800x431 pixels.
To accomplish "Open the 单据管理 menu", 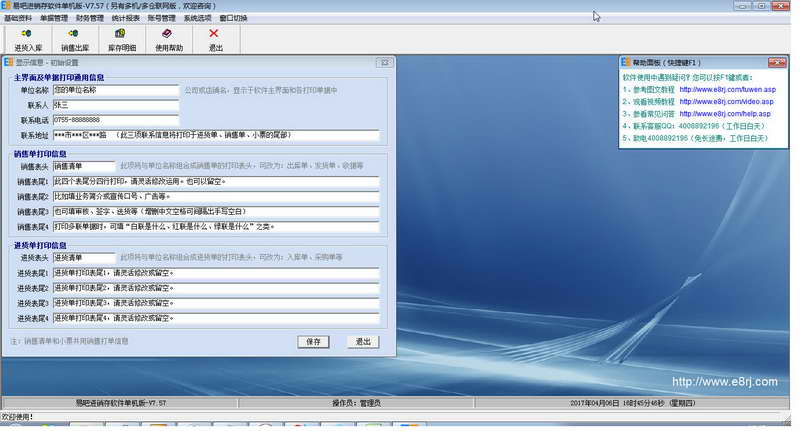I will coord(54,18).
